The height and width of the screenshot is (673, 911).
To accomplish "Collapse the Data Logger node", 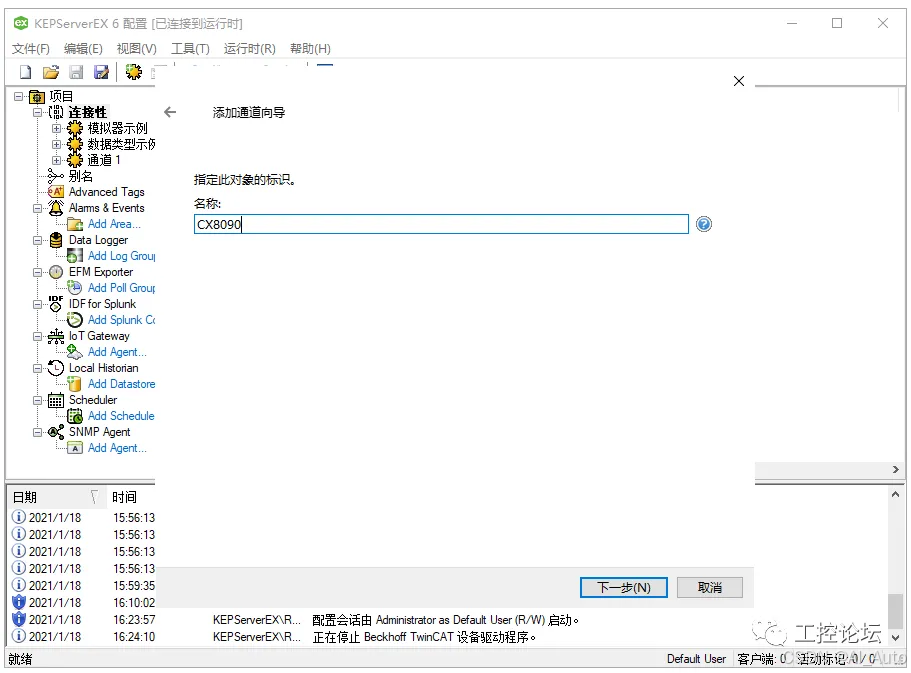I will click(x=37, y=239).
